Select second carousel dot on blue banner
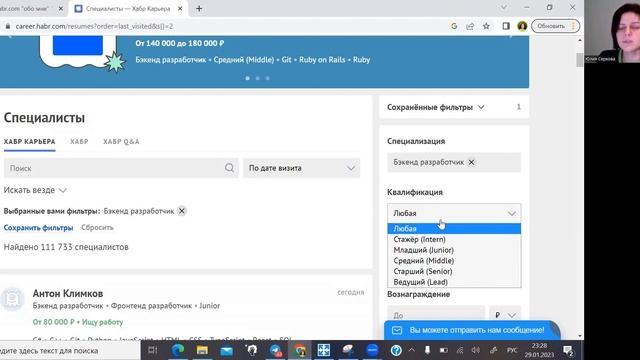Screen dimensions: 640x360 (x=258, y=78)
